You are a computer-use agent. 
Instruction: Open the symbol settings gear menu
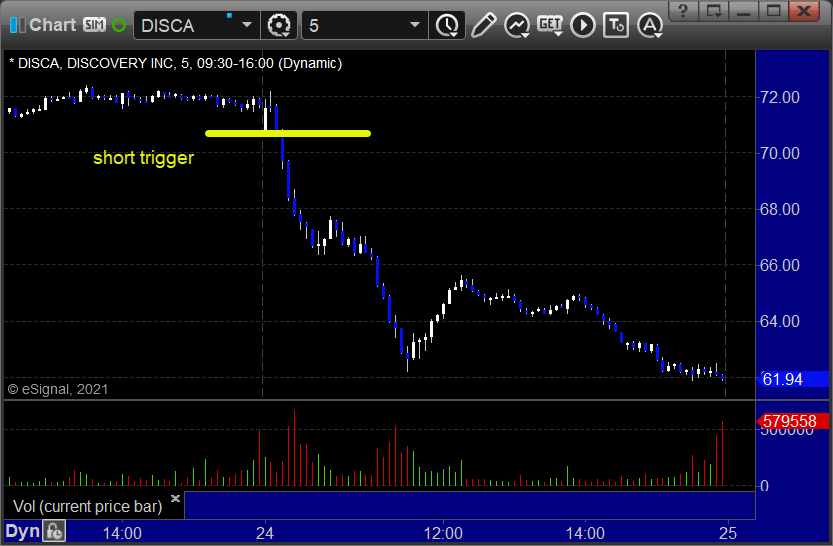pyautogui.click(x=279, y=25)
